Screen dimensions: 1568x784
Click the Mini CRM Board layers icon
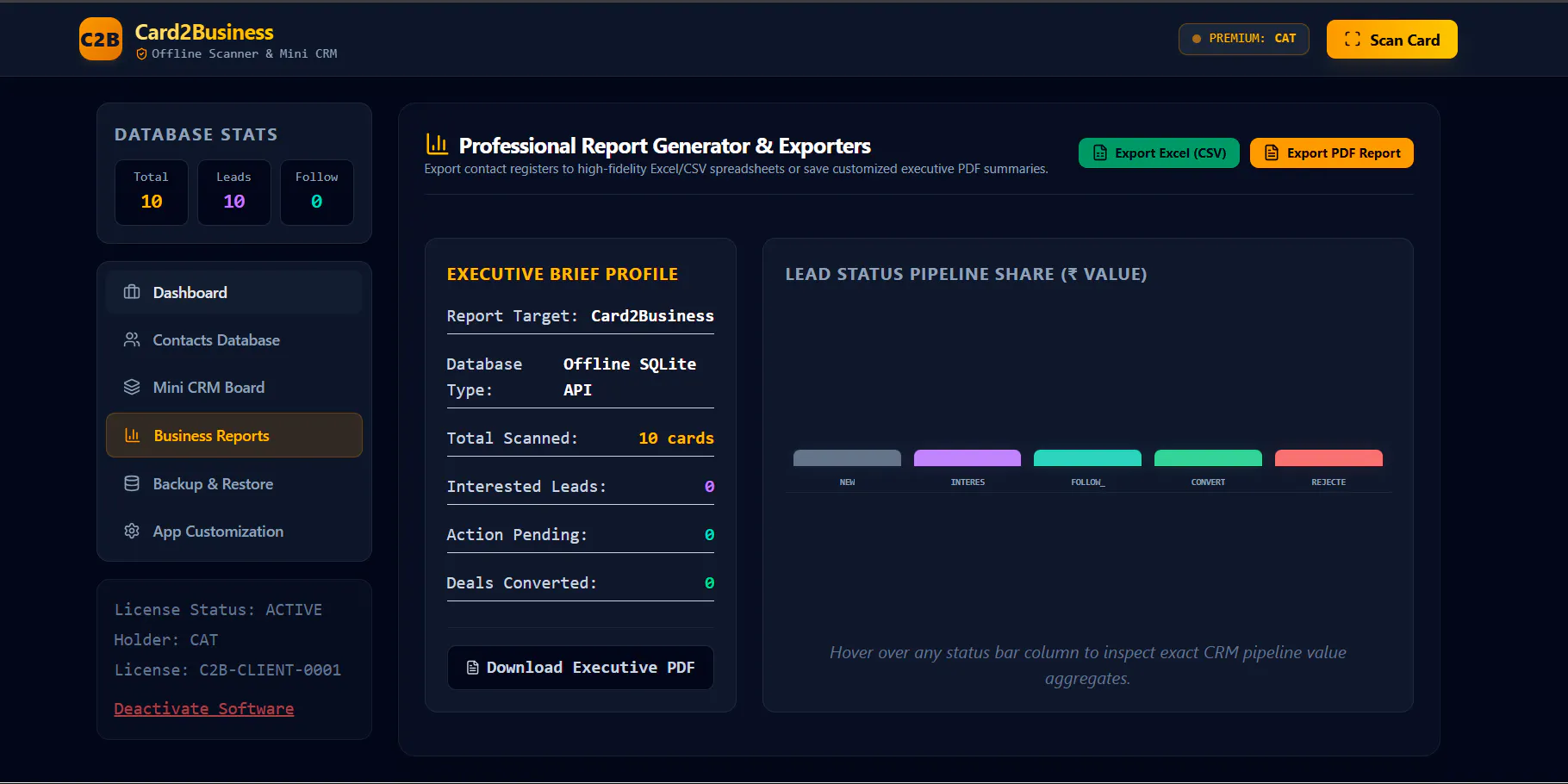132,387
